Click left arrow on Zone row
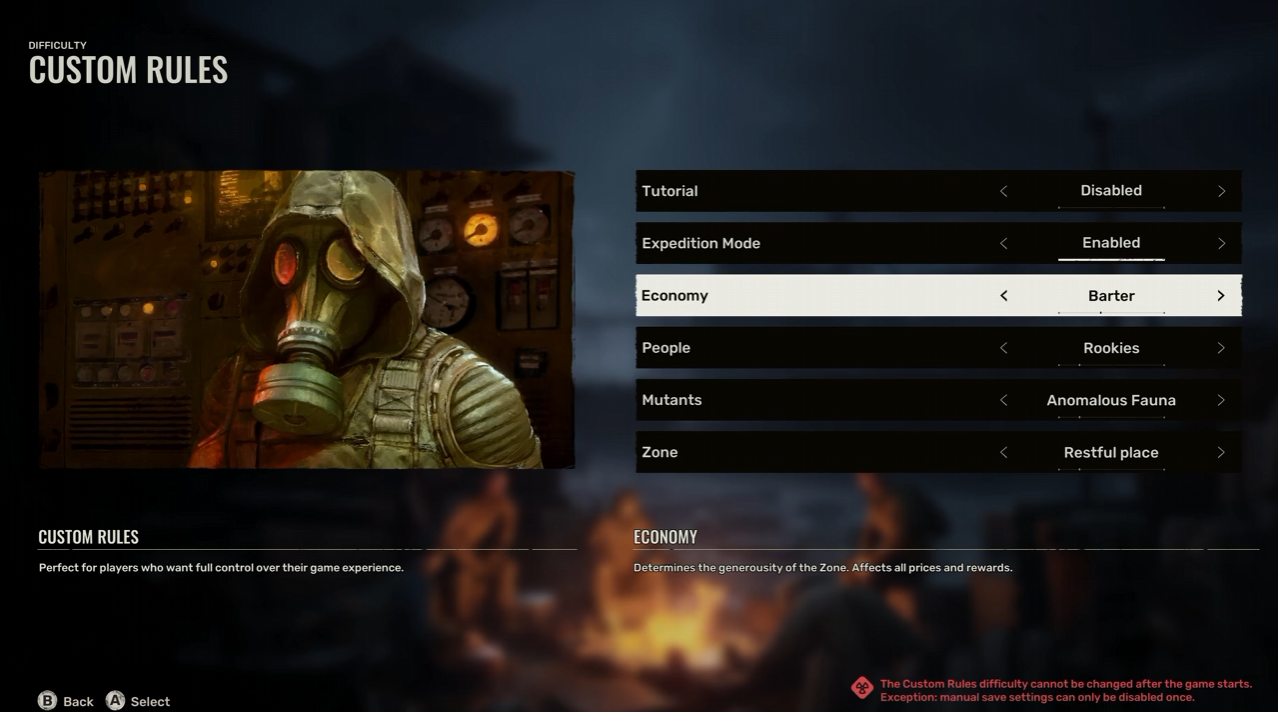This screenshot has height=712, width=1278. (x=1003, y=452)
